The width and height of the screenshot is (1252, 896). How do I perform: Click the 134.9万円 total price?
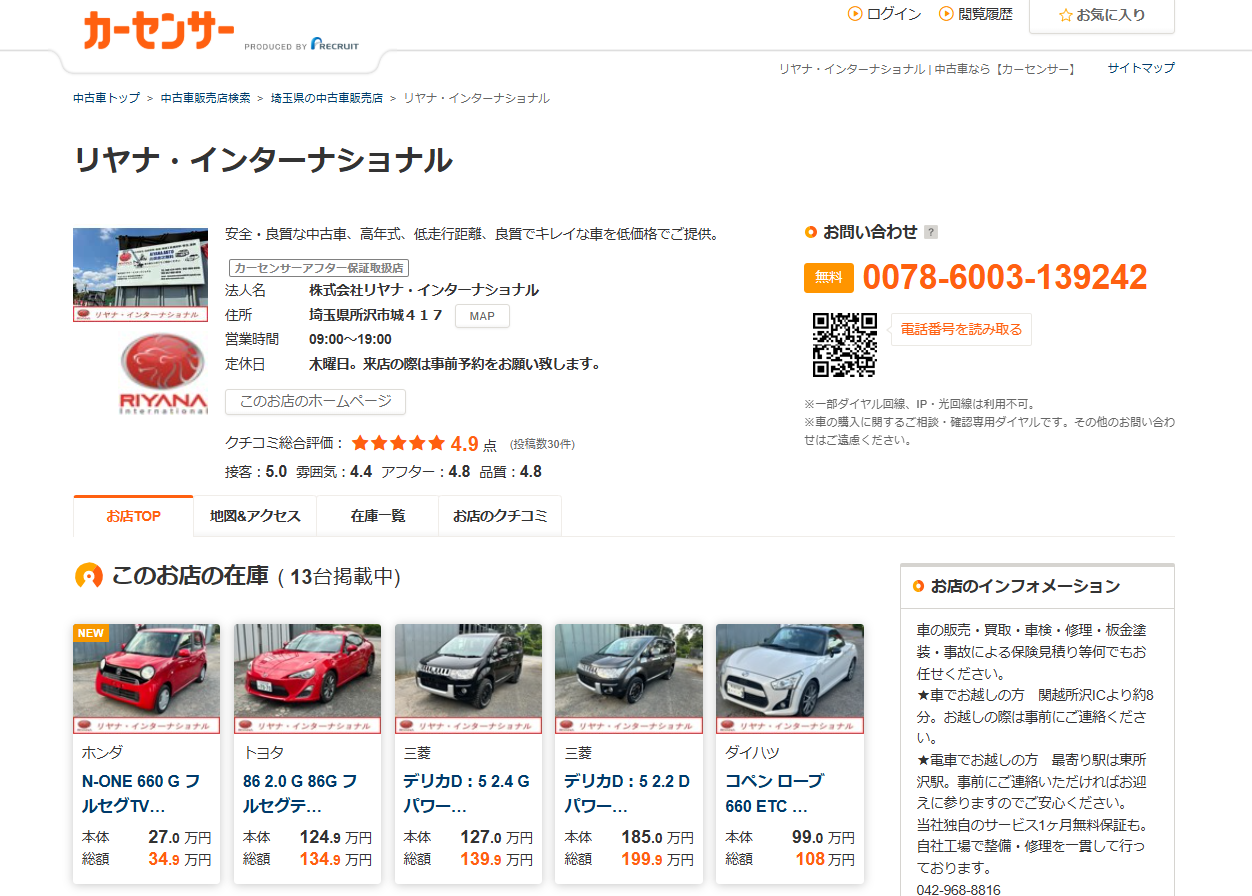pyautogui.click(x=335, y=859)
